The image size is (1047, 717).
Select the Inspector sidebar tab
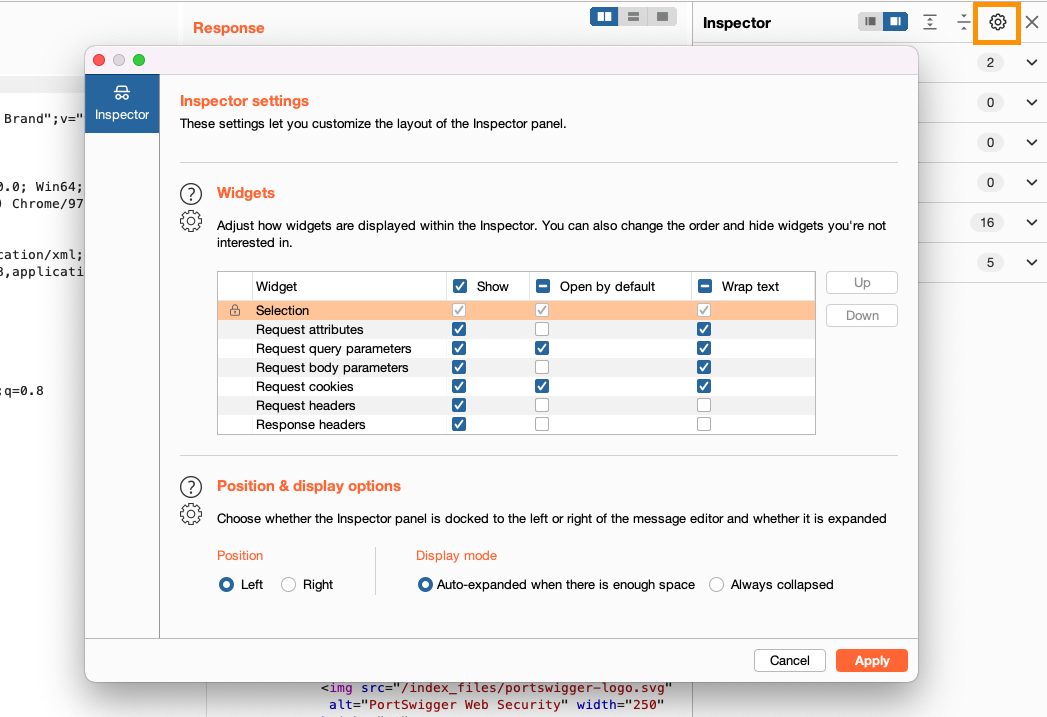click(x=122, y=103)
